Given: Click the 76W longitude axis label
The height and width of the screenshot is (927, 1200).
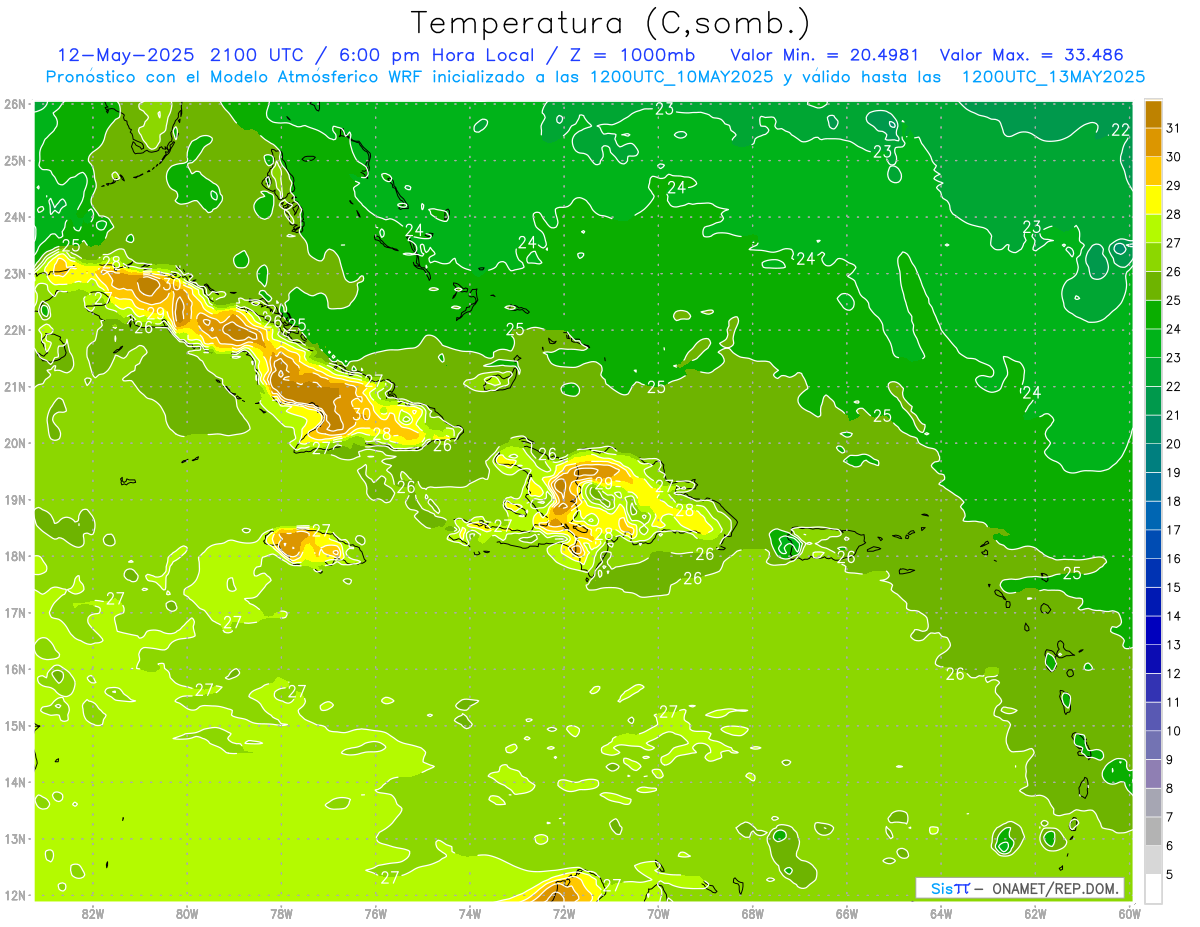Looking at the screenshot, I should coord(376,913).
